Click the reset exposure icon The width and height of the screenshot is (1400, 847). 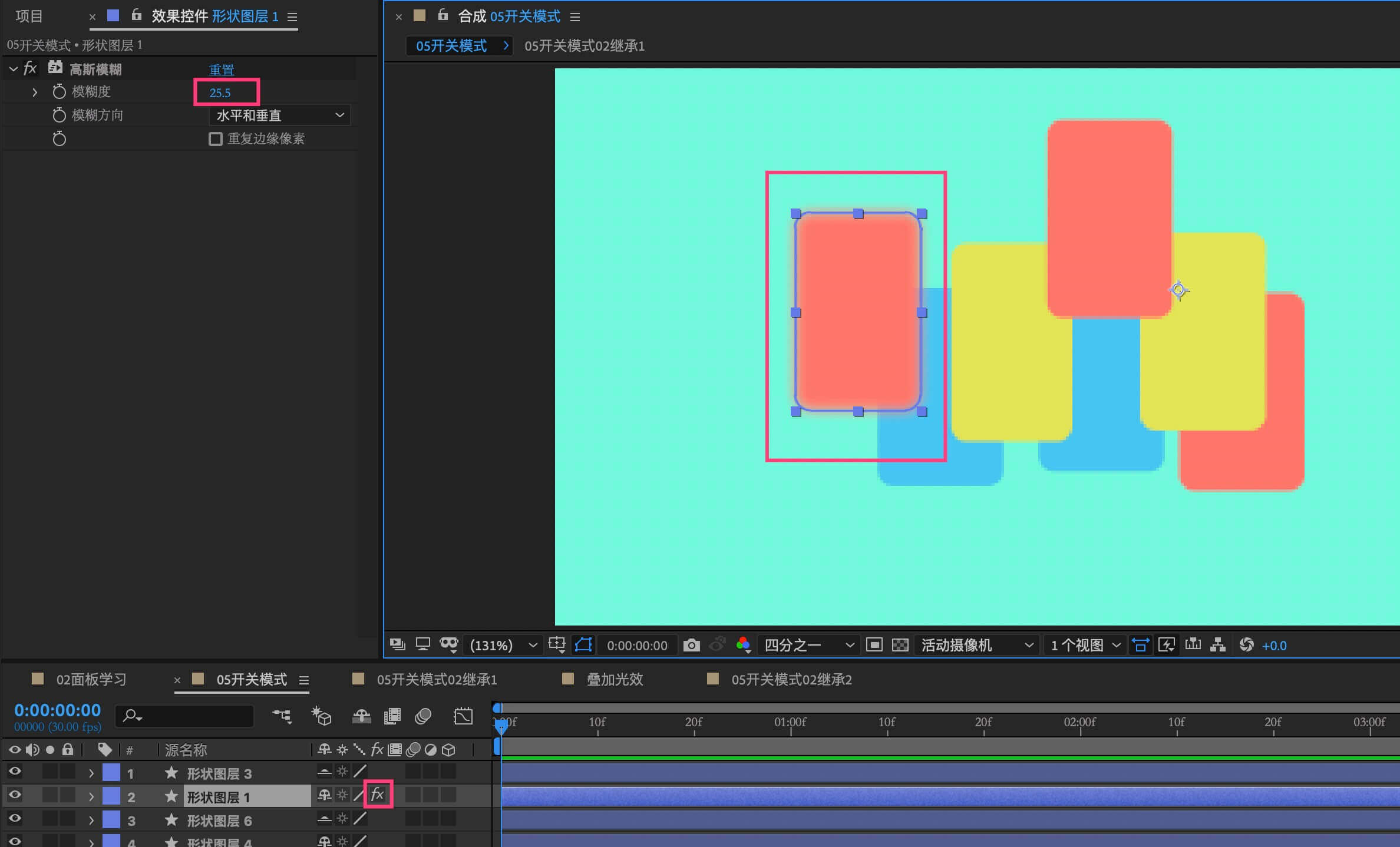1246,645
